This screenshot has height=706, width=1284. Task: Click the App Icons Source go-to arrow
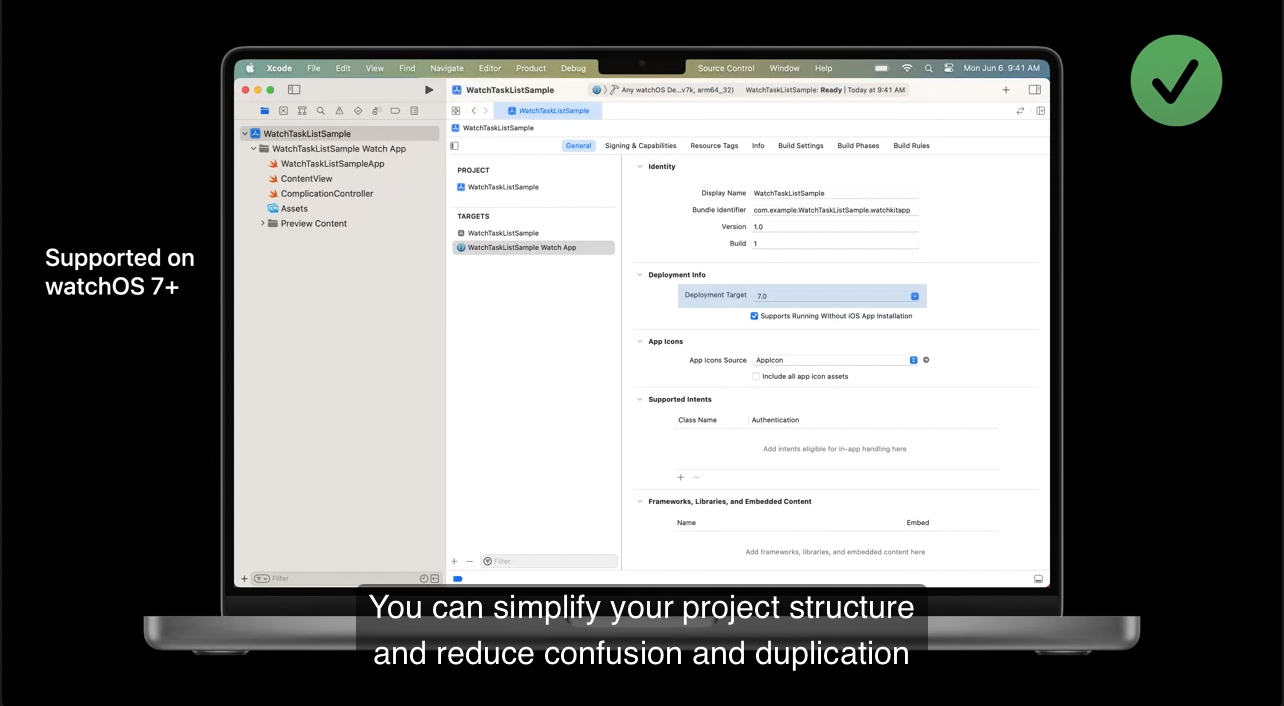pyautogui.click(x=926, y=360)
